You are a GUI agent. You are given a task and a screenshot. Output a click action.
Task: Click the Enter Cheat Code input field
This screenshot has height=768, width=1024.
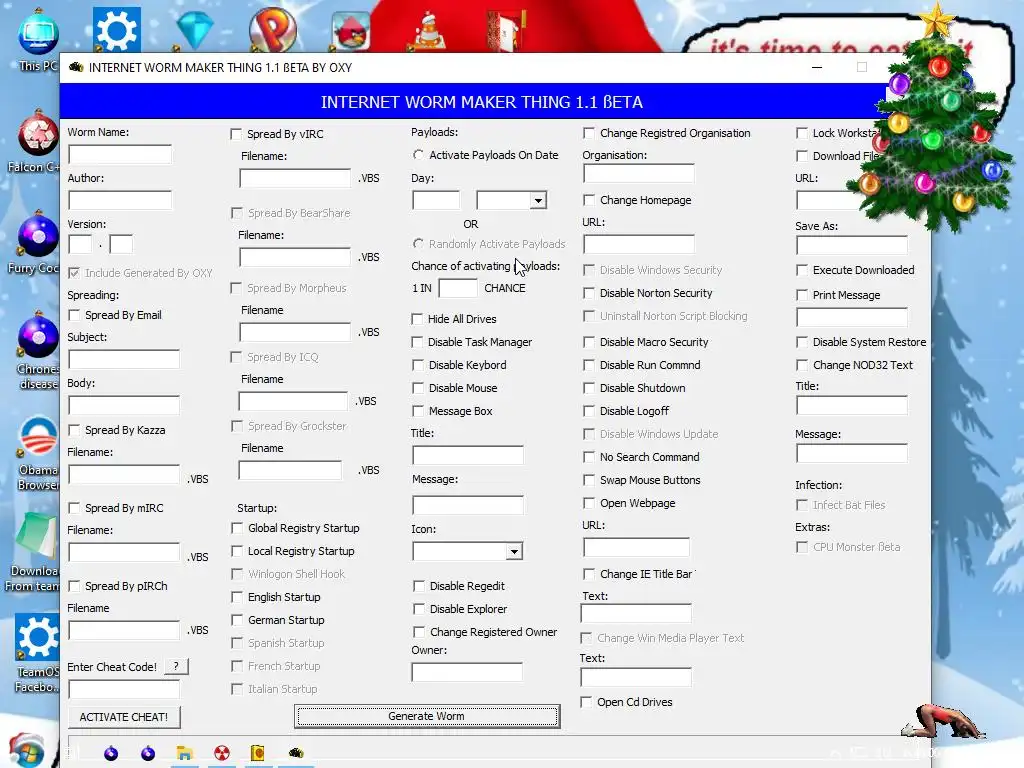pos(124,689)
